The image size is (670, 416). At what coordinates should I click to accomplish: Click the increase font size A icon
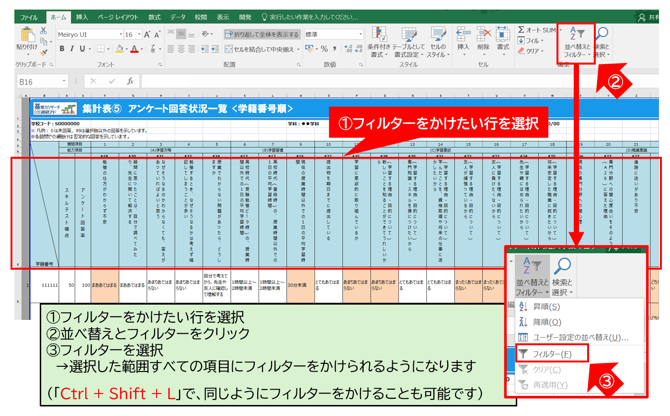point(147,35)
